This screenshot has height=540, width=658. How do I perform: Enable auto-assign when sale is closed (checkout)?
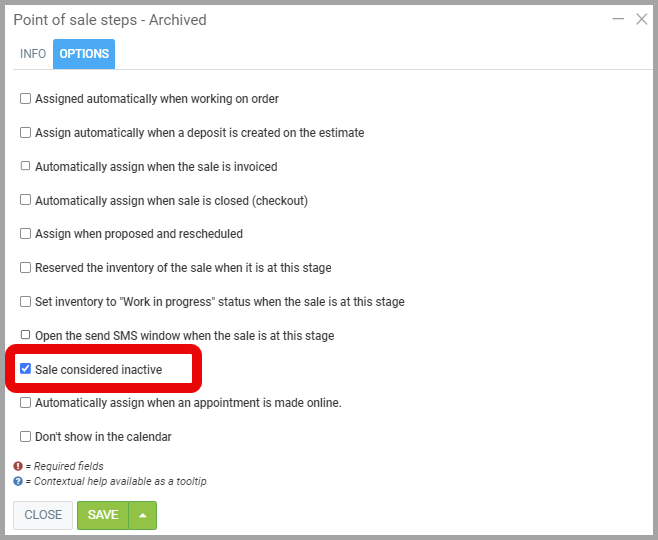[26, 200]
